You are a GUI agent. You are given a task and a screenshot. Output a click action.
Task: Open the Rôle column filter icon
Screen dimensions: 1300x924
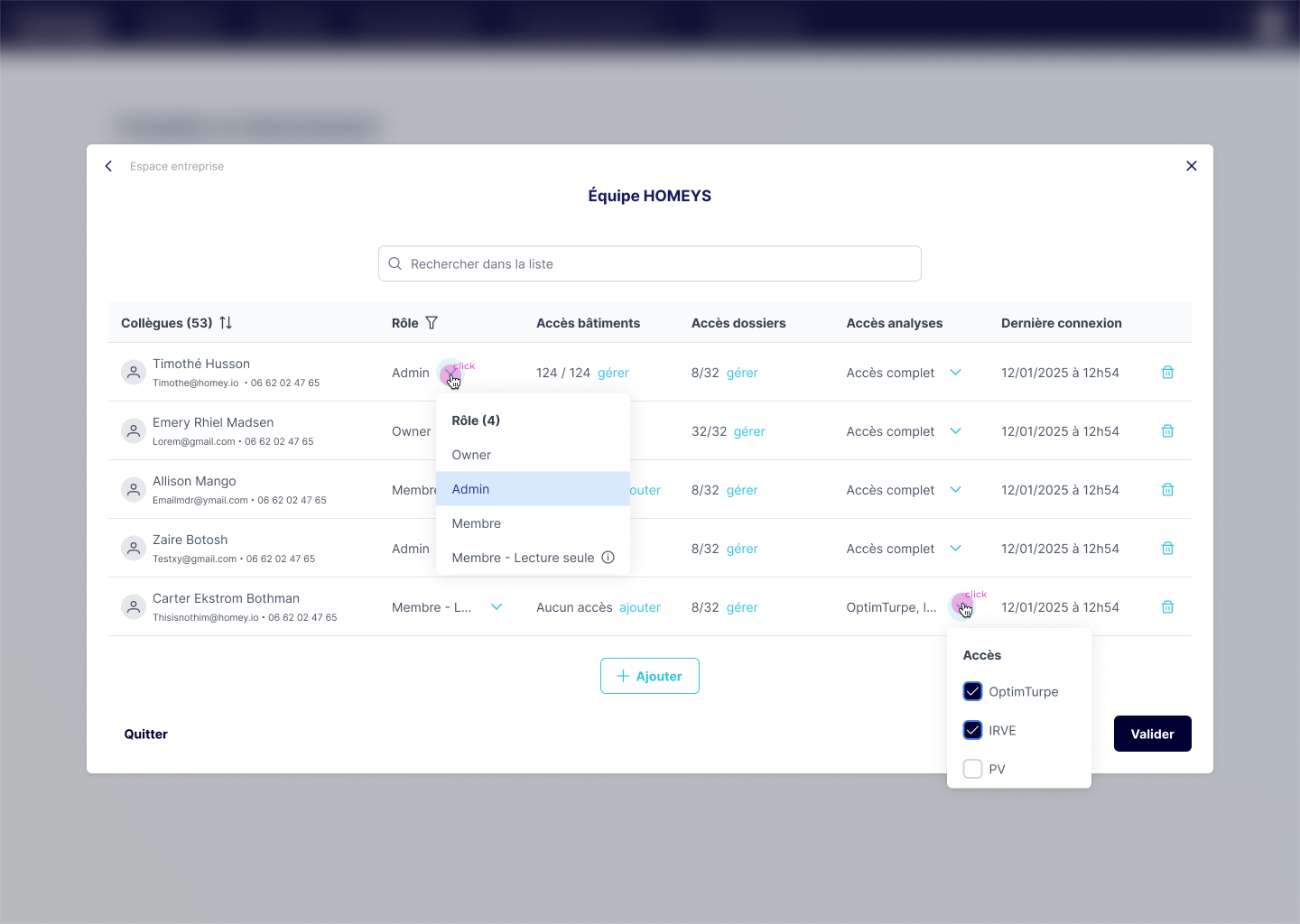432,323
